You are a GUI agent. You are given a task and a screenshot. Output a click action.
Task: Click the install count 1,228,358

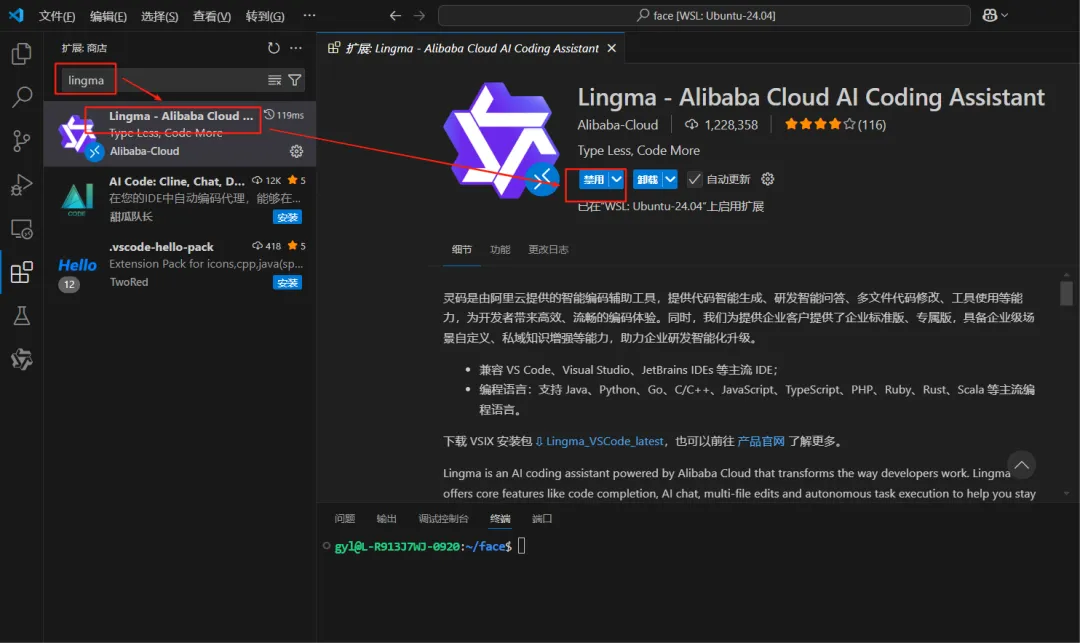721,125
